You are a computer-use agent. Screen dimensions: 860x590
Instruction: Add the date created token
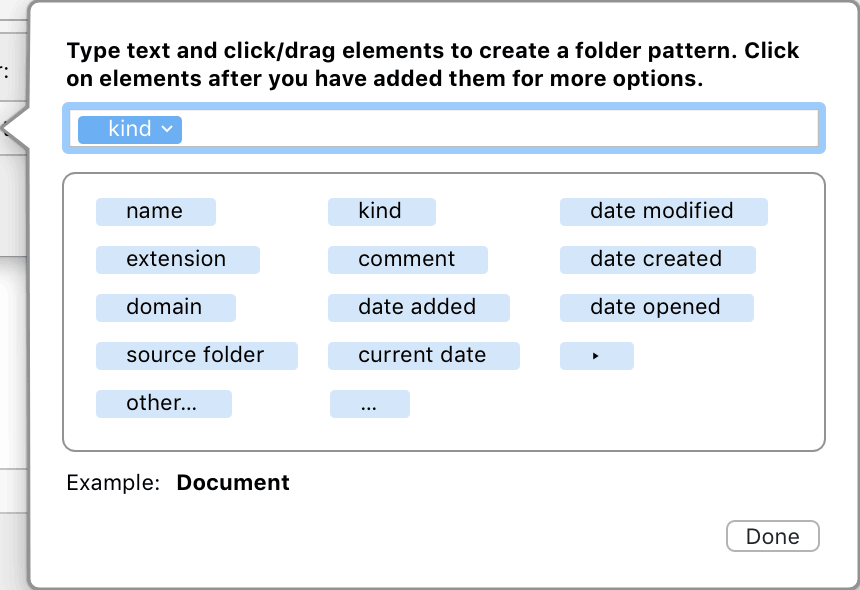coord(658,259)
